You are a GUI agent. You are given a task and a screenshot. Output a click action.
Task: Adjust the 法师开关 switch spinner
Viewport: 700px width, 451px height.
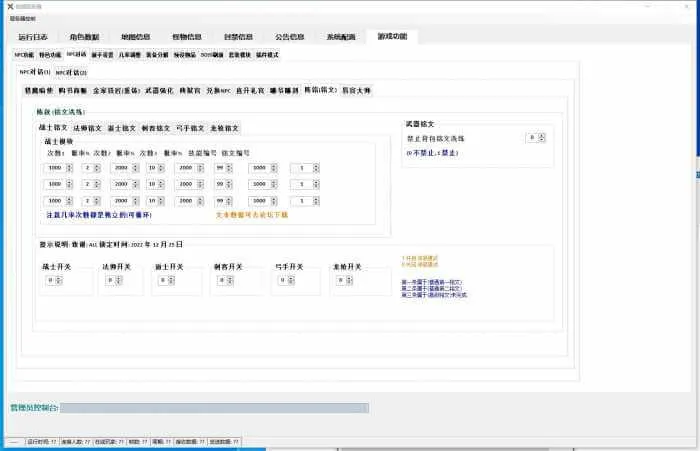[x=114, y=280]
